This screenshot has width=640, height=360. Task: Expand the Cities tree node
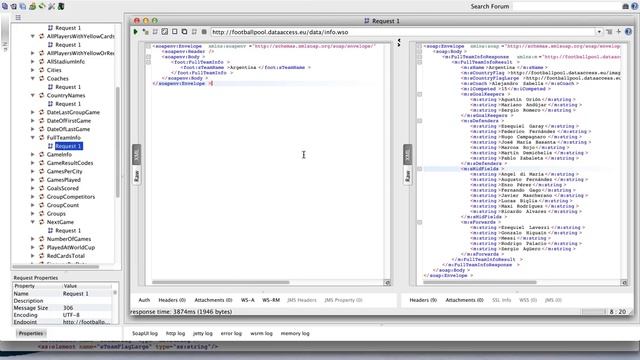click(33, 70)
